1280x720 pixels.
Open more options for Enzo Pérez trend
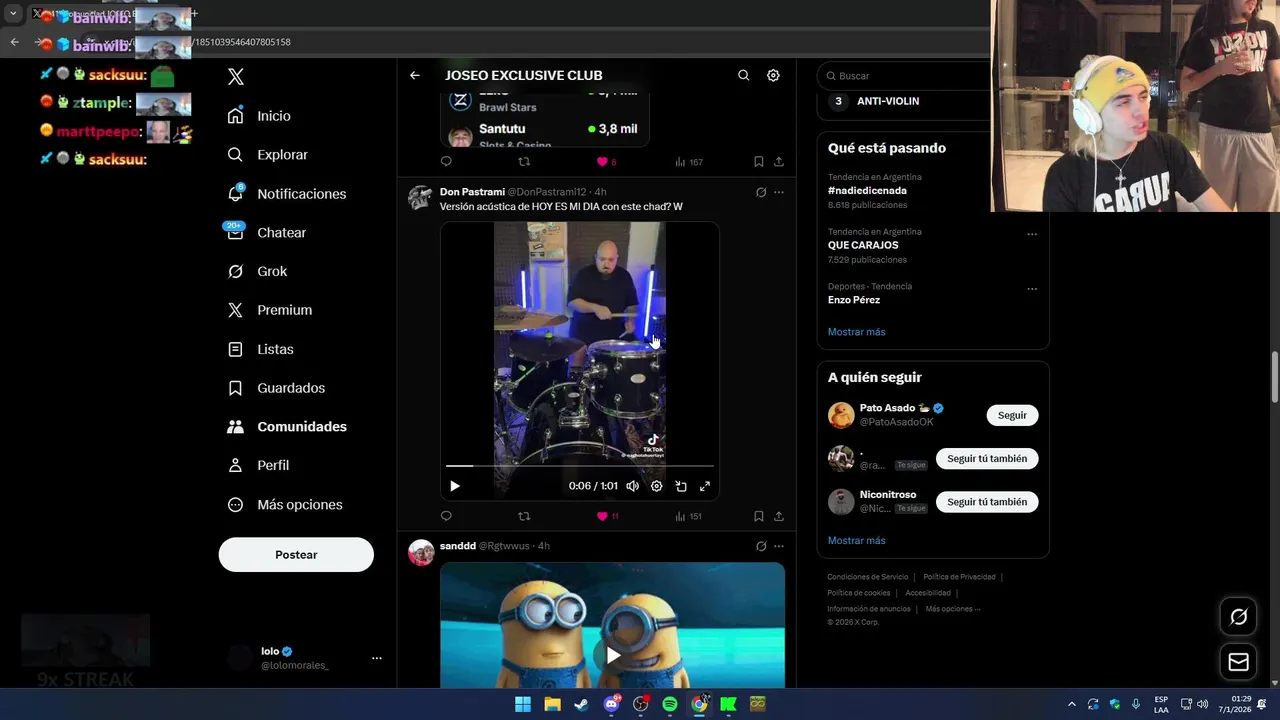[1032, 290]
